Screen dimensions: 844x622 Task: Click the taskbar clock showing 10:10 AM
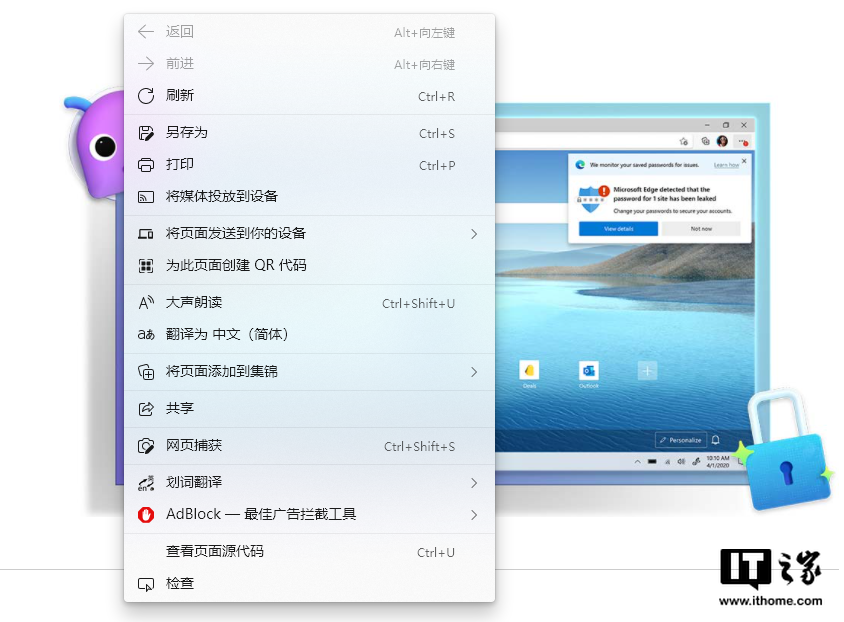click(x=718, y=462)
